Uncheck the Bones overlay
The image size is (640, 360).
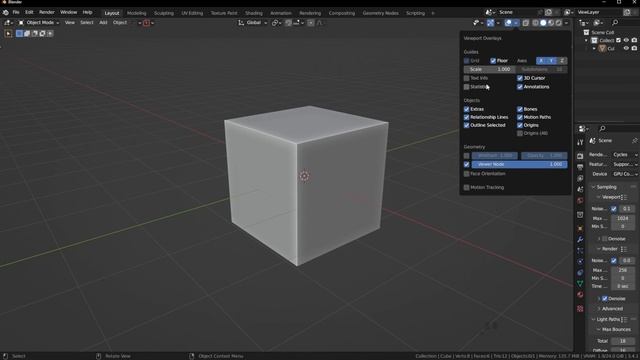[x=520, y=109]
